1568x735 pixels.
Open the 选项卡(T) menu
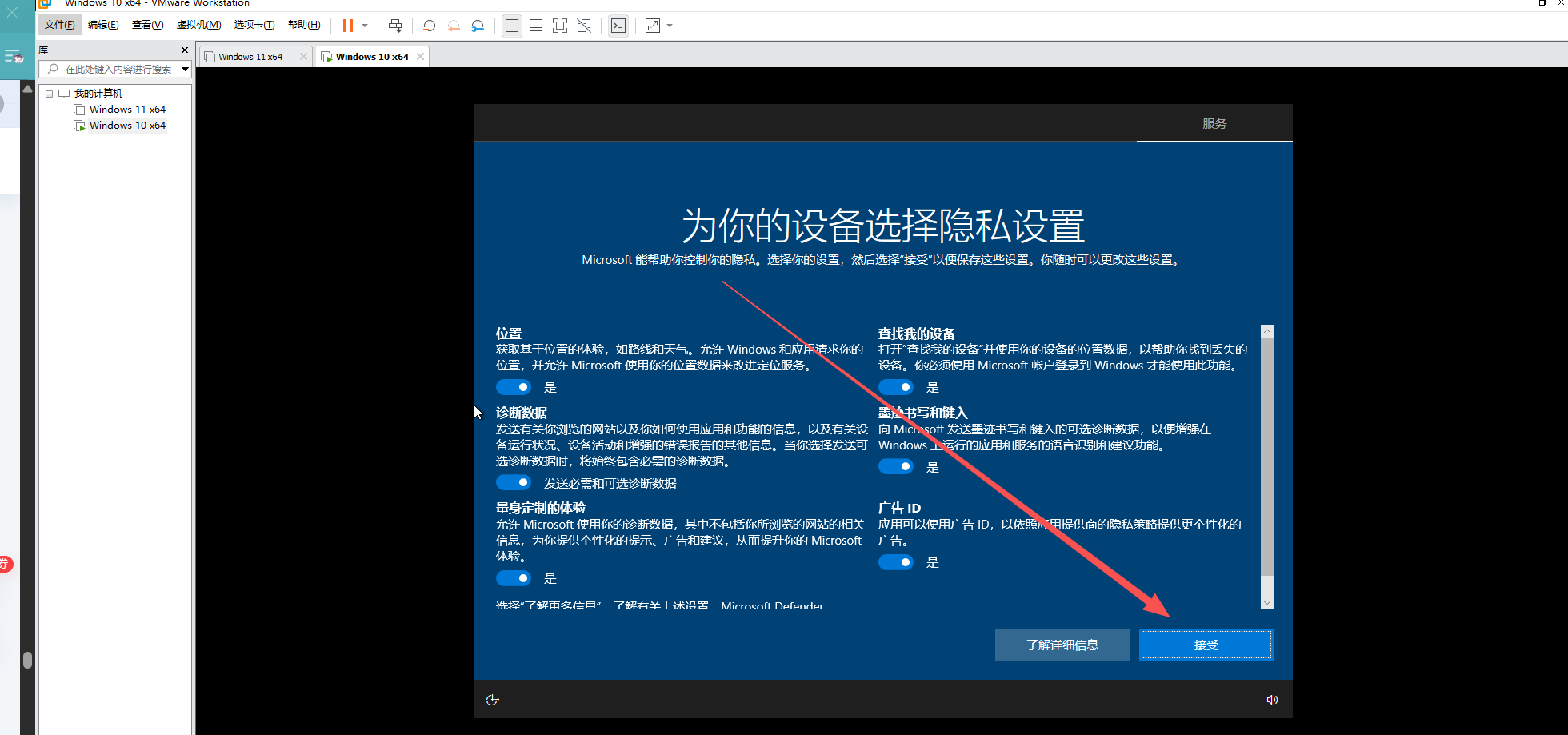(254, 25)
